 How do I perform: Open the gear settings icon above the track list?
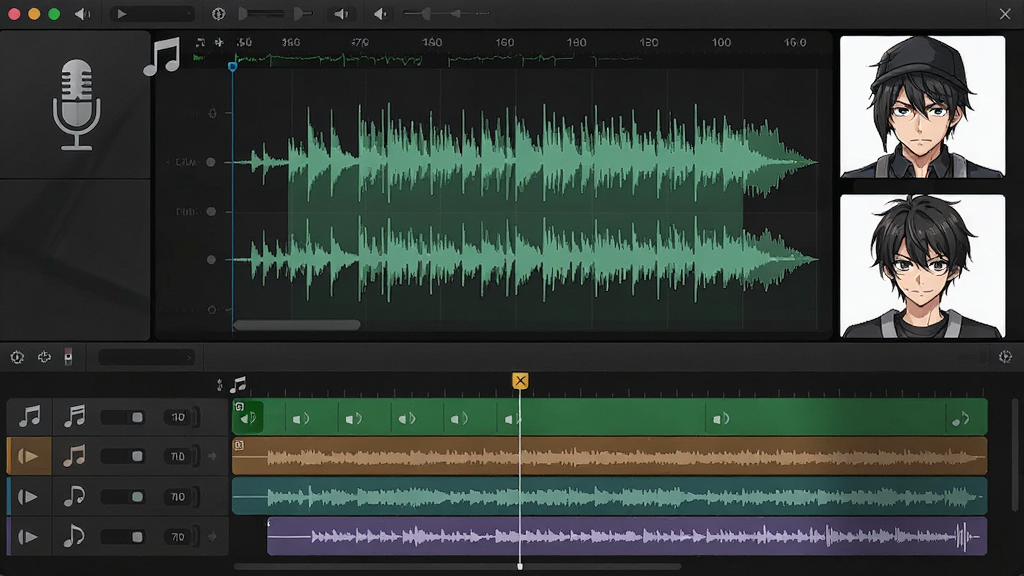[x=17, y=357]
